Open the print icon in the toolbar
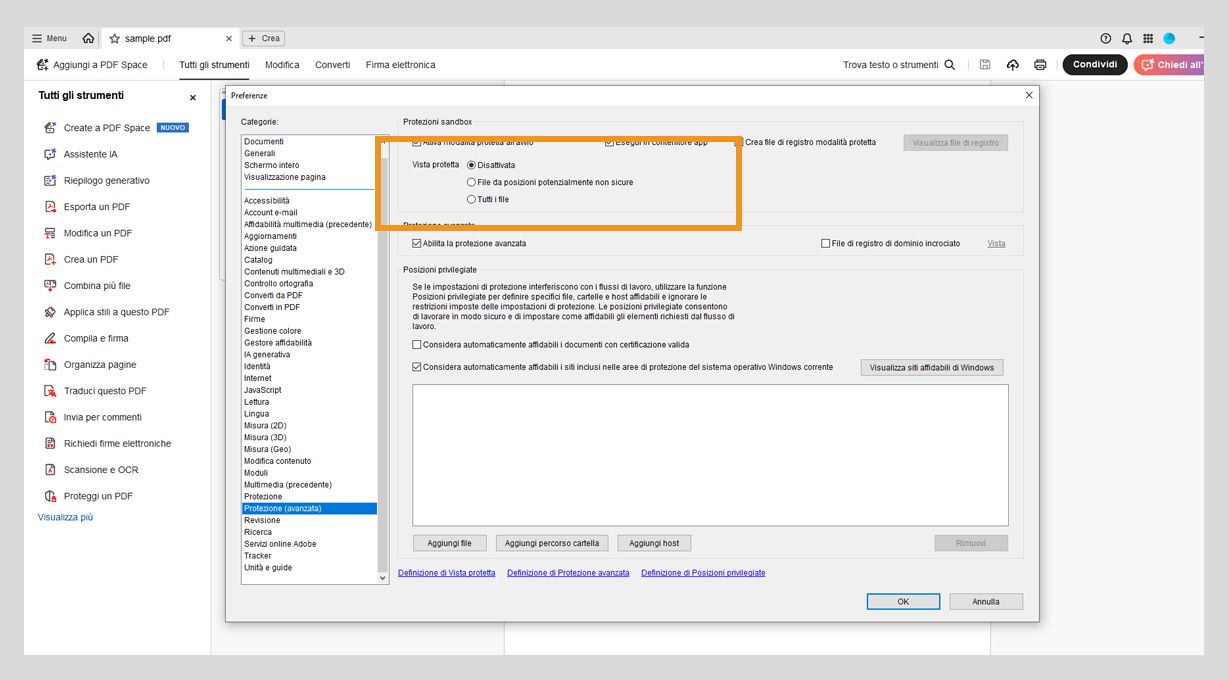 pyautogui.click(x=1040, y=63)
